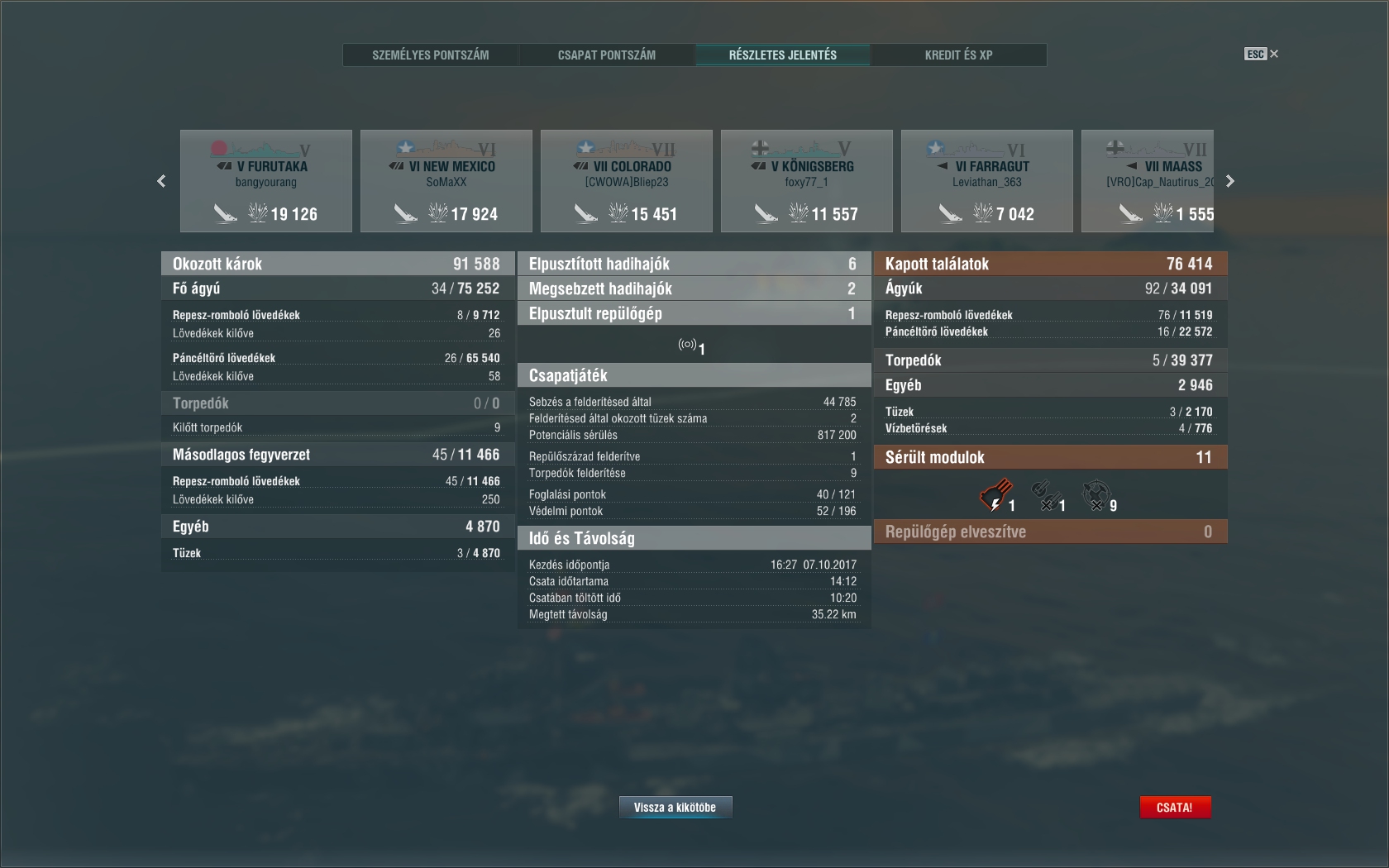Open the Kredit és XP tab
Screen dimensions: 1389x868
959,55
